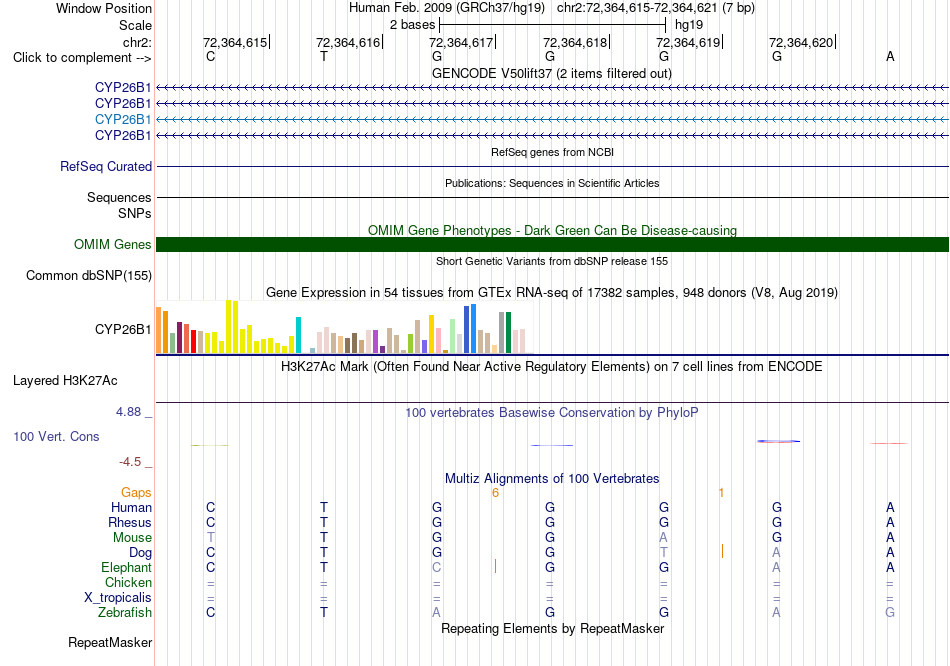The height and width of the screenshot is (666, 950).
Task: Click the orange Gaps label
Action: point(136,493)
